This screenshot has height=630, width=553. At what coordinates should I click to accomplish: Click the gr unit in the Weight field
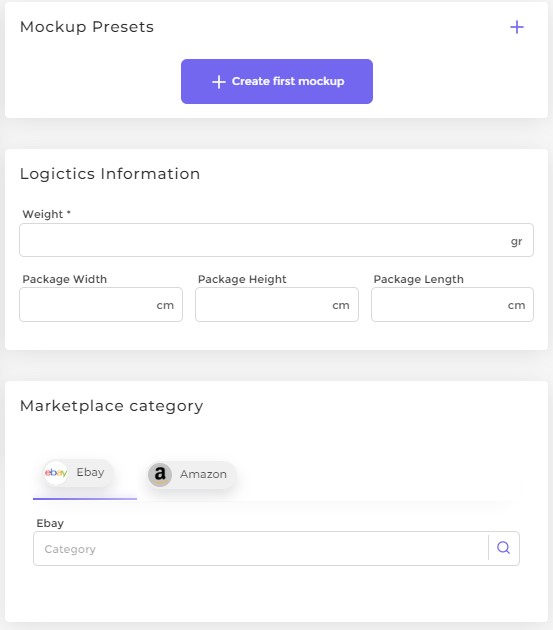click(x=516, y=241)
